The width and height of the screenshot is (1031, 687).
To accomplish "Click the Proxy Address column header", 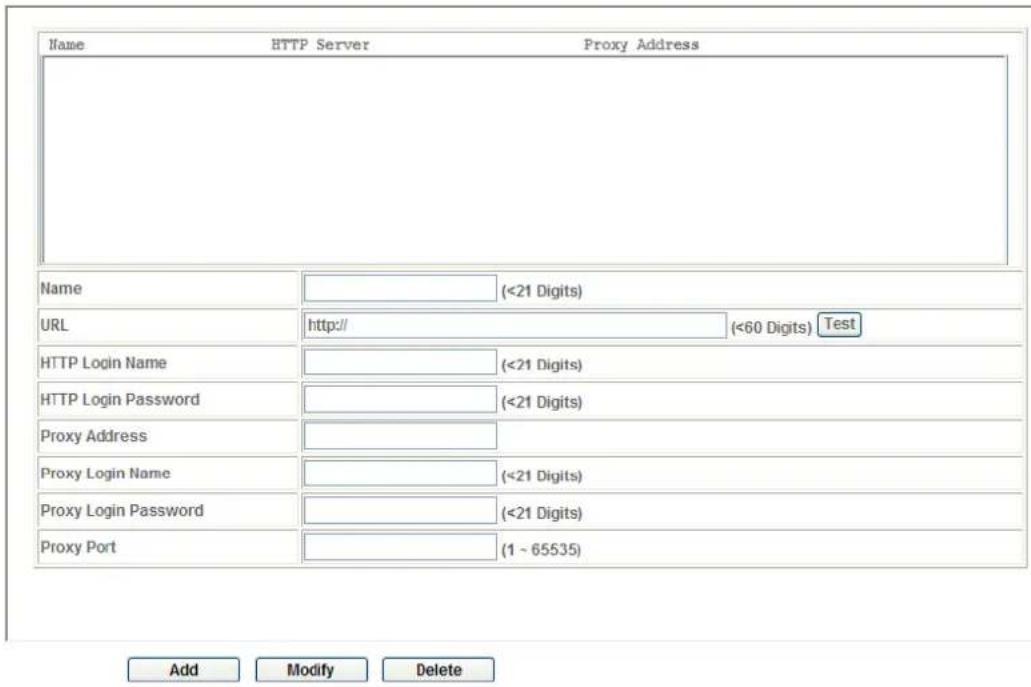I will tap(641, 45).
